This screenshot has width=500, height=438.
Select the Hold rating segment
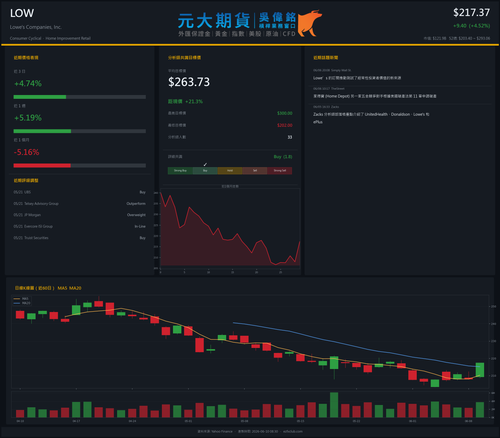pyautogui.click(x=230, y=171)
